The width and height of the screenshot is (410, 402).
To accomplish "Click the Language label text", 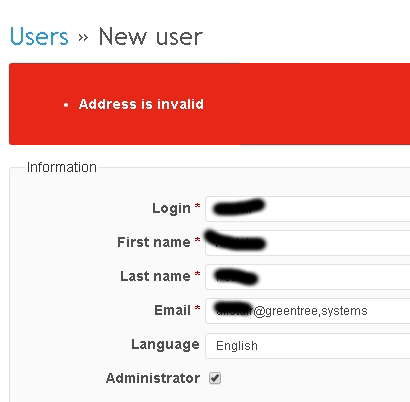I will pos(165,345).
